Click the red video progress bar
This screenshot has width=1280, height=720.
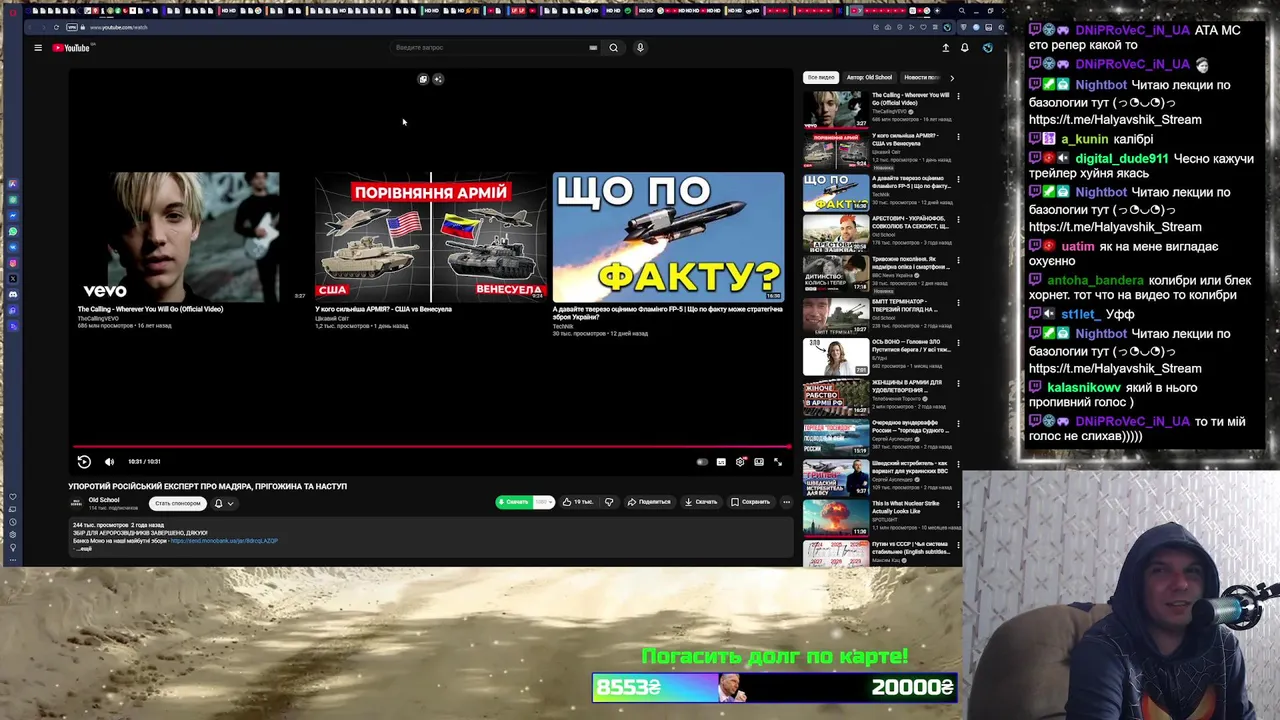coord(431,447)
